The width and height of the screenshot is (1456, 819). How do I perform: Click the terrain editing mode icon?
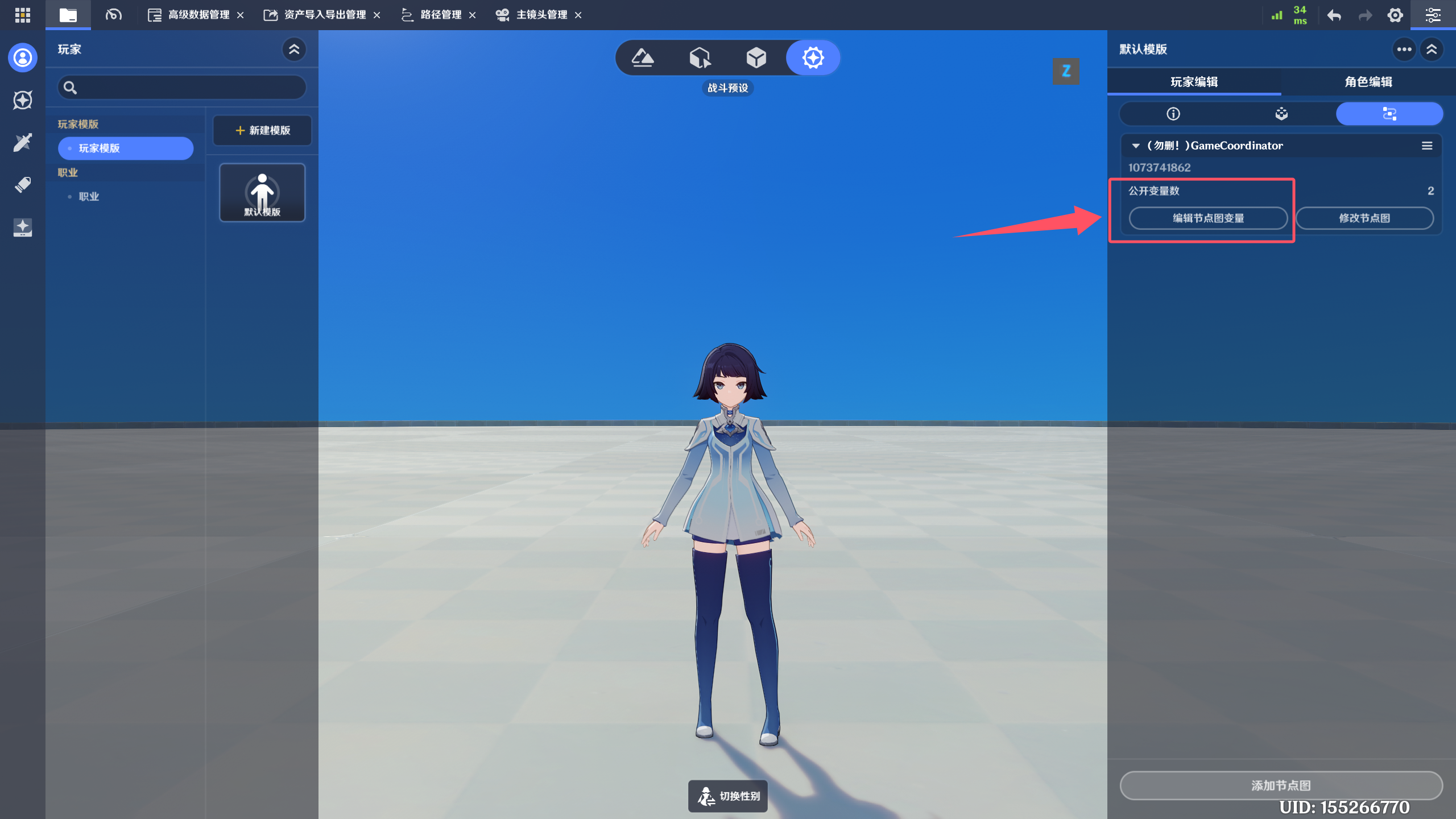click(x=643, y=57)
